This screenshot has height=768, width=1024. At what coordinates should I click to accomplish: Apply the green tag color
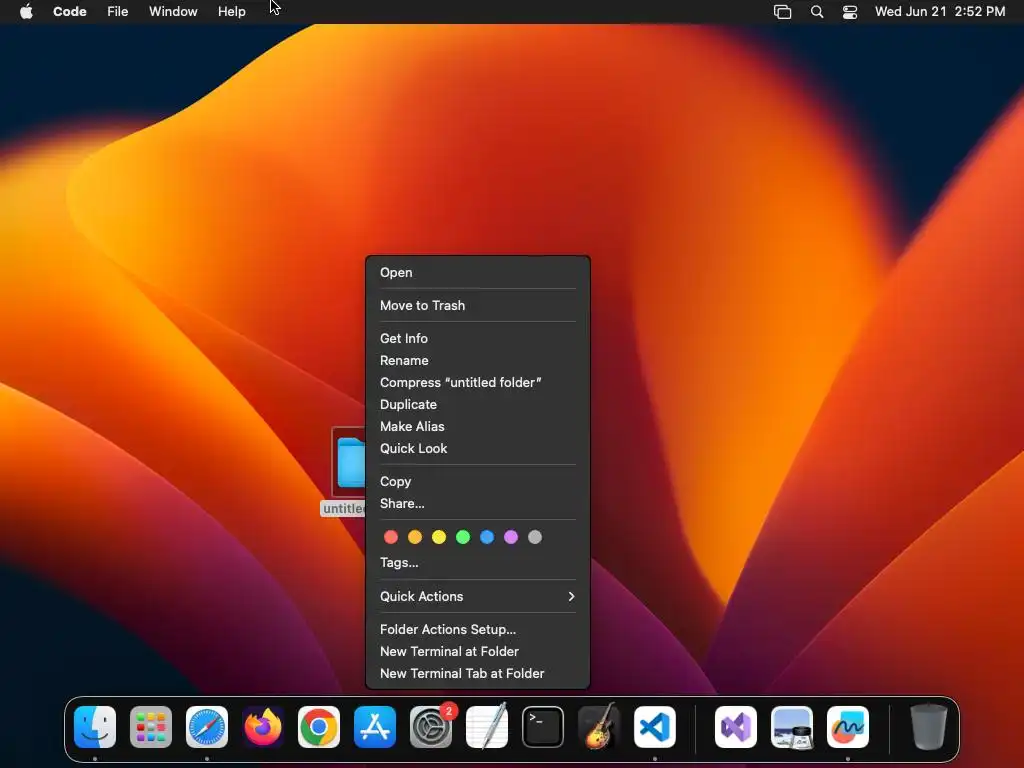[x=463, y=537]
